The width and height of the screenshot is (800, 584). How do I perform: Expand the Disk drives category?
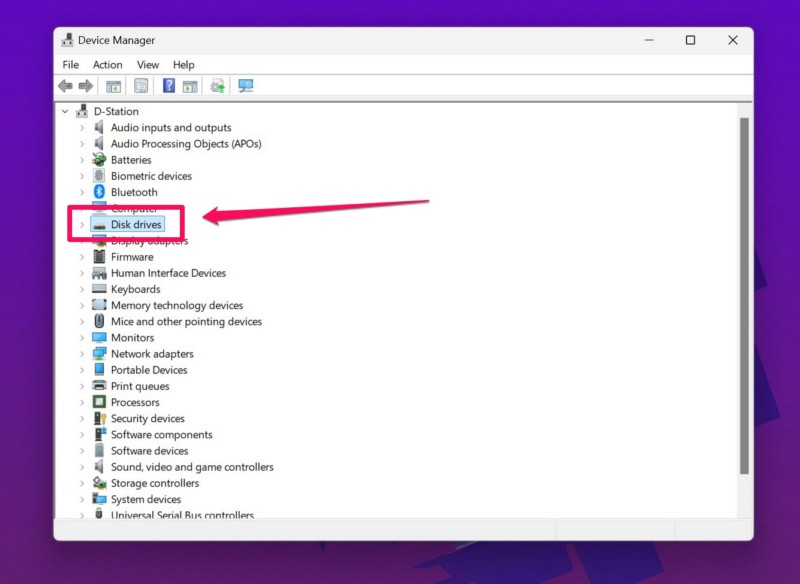[x=82, y=225]
